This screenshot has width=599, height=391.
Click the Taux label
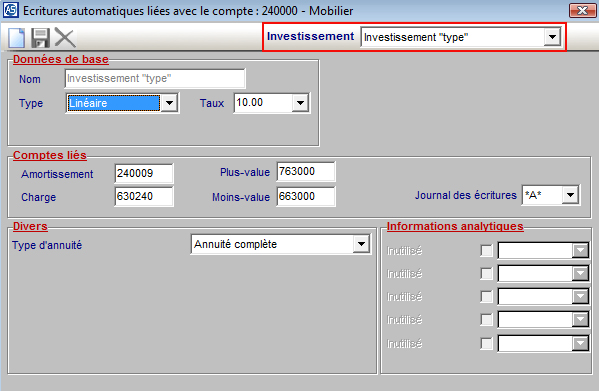tap(212, 103)
